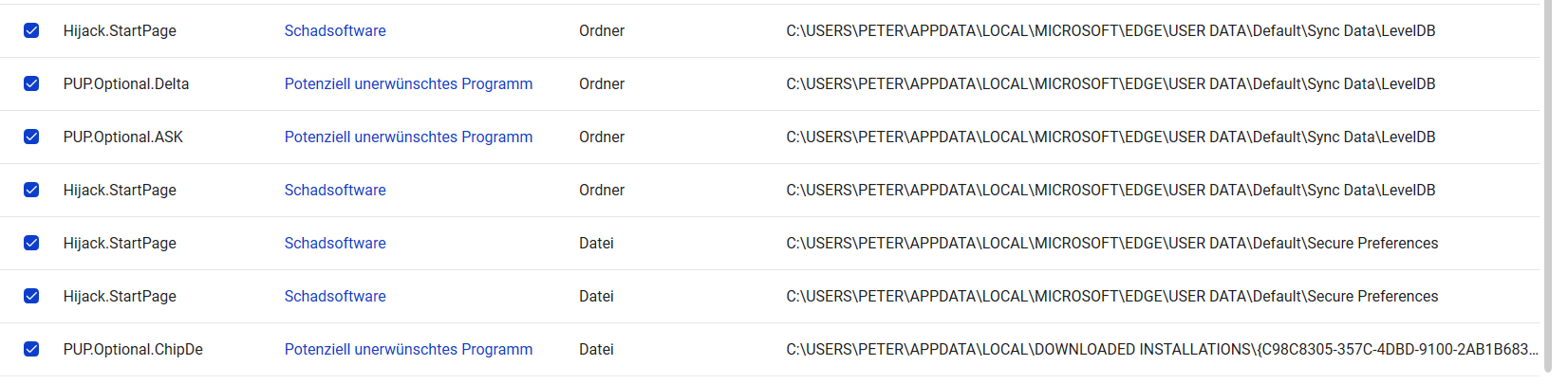
Task: Toggle the topmost Hijack.StartPage row checkbox
Action: coord(31,30)
